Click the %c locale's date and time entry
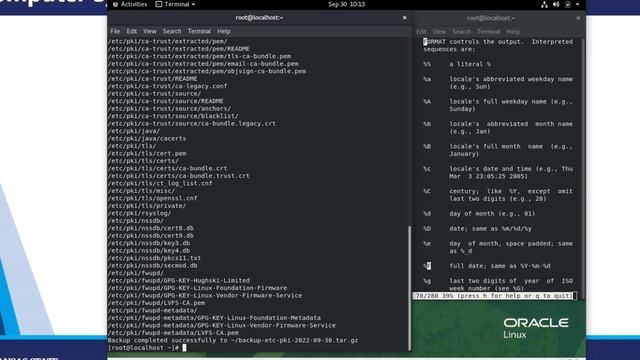 click(498, 173)
